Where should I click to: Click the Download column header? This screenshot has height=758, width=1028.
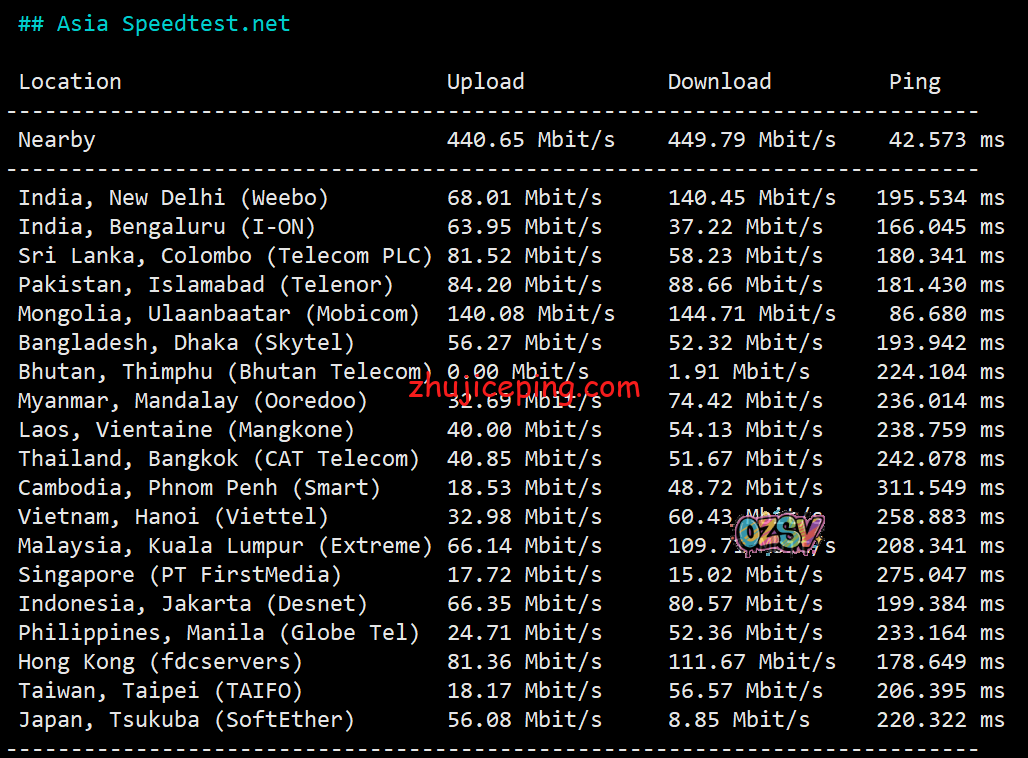tap(719, 82)
